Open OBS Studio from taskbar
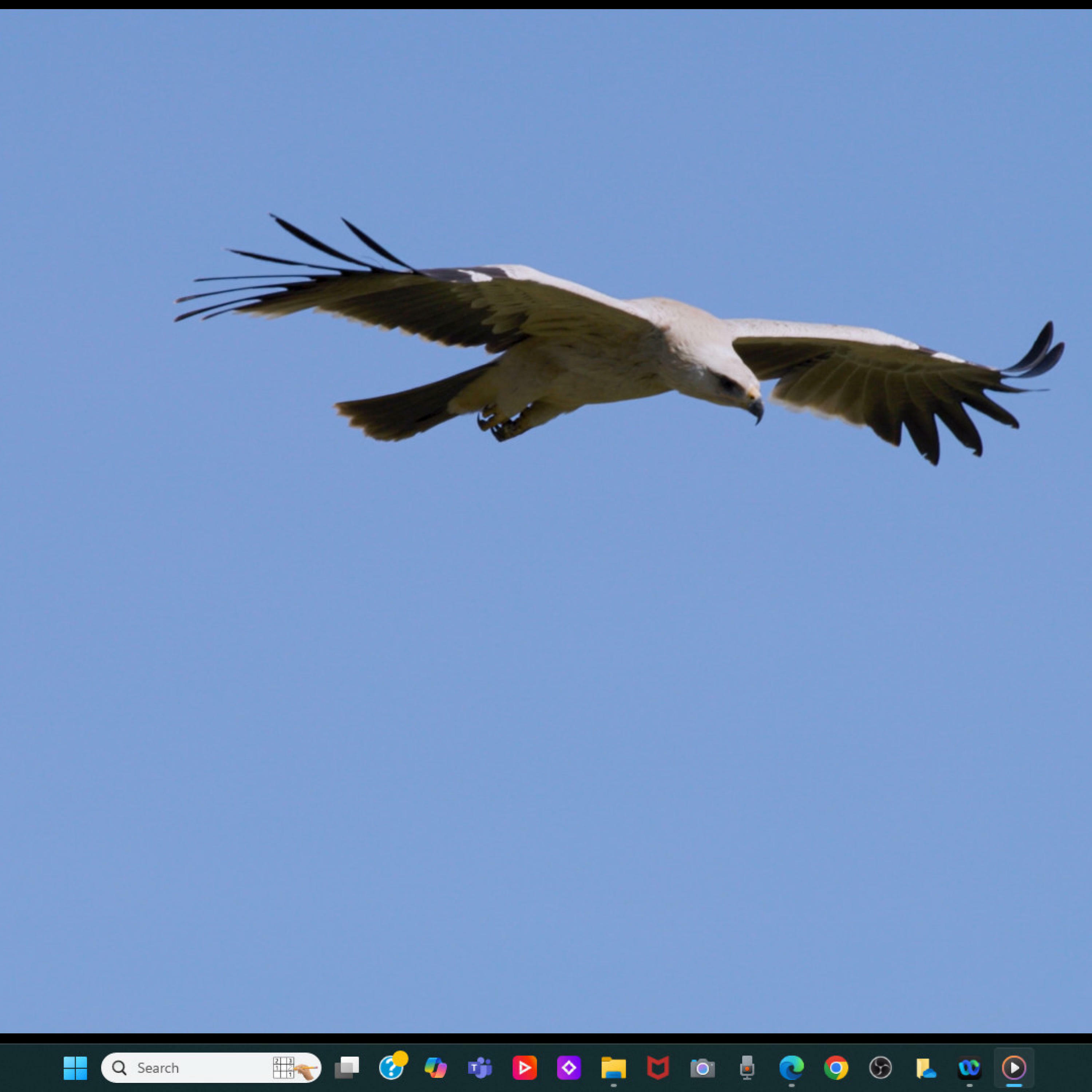 point(880,1068)
